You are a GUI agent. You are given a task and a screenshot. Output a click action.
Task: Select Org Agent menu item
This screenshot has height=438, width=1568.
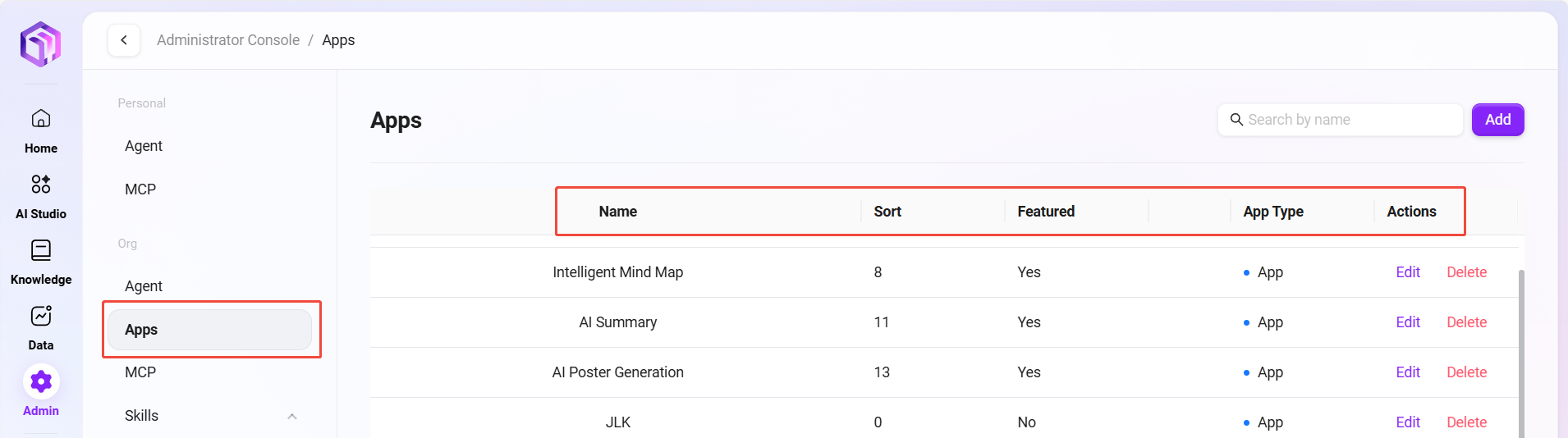[x=144, y=286]
